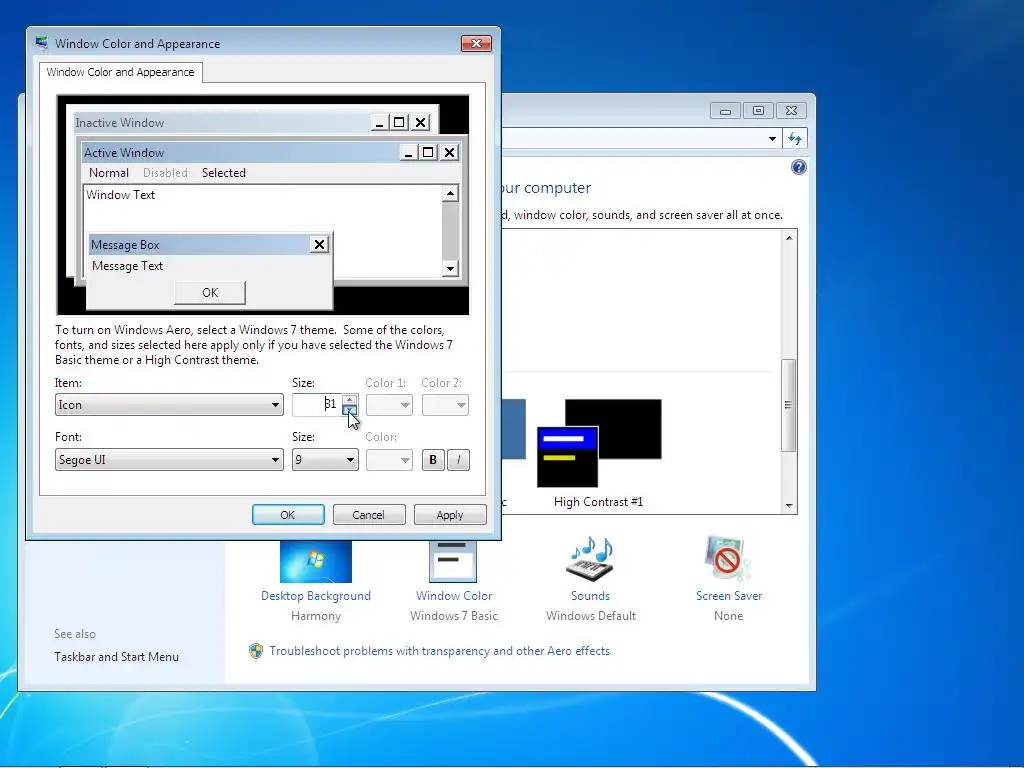
Task: Increase icon size with up spinner
Action: (x=349, y=400)
